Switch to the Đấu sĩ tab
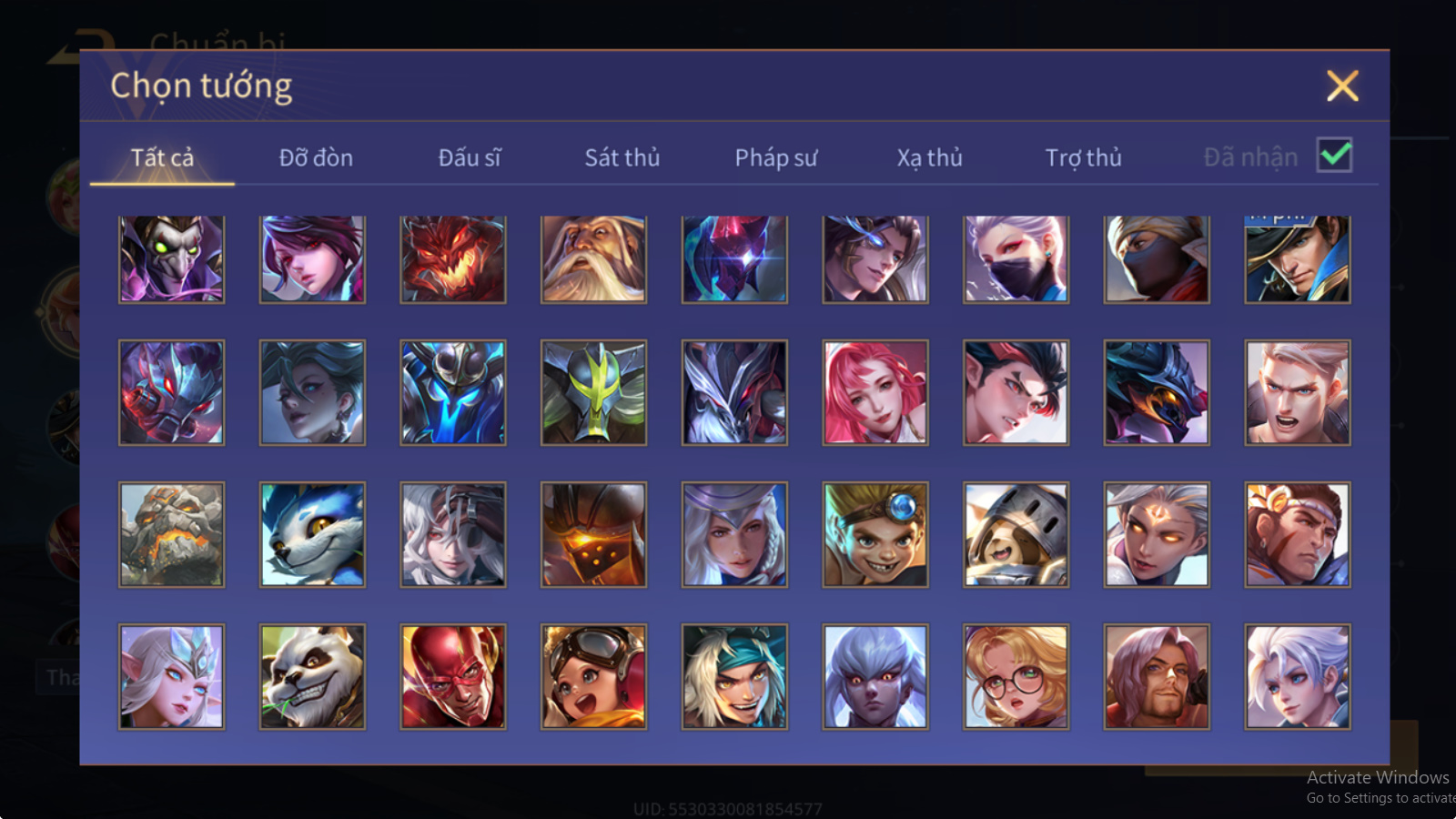Screen dimensions: 1456x819 point(470,157)
